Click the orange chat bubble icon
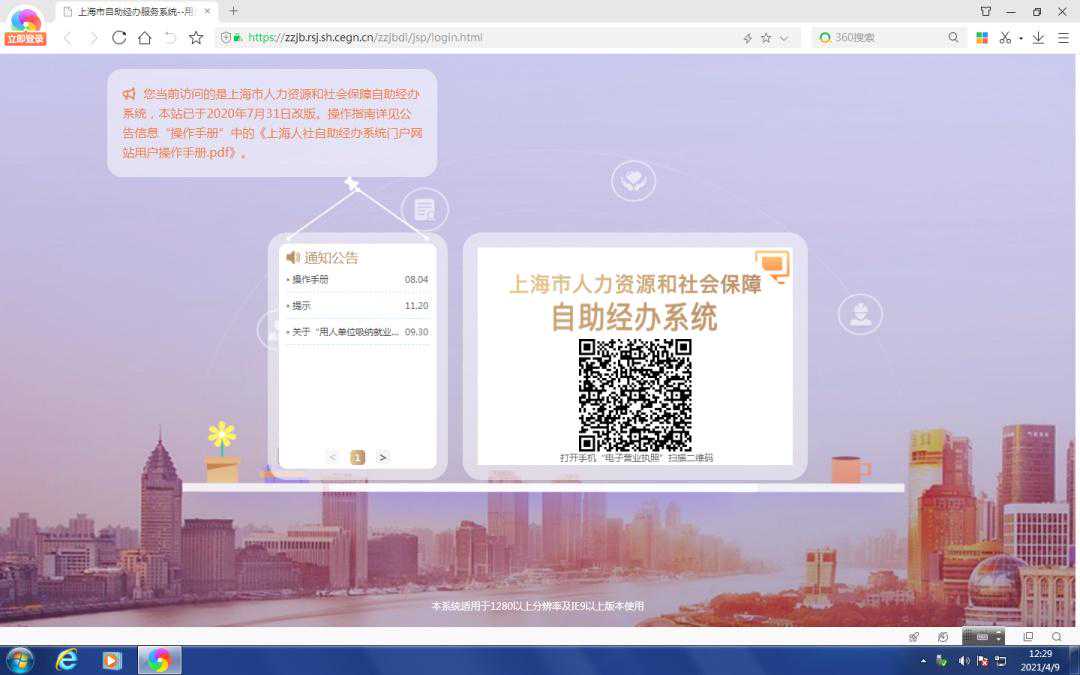The height and width of the screenshot is (675, 1080). (772, 265)
